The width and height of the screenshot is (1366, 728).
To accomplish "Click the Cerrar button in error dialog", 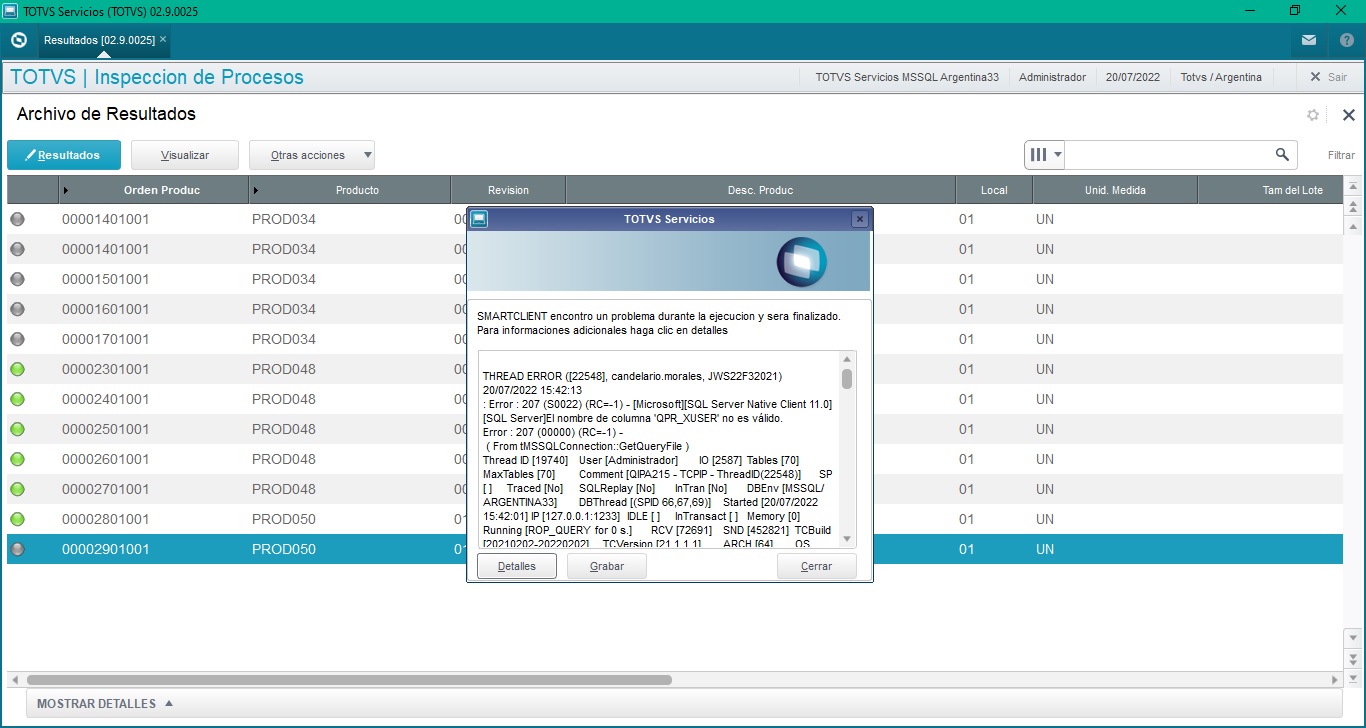I will coord(817,566).
